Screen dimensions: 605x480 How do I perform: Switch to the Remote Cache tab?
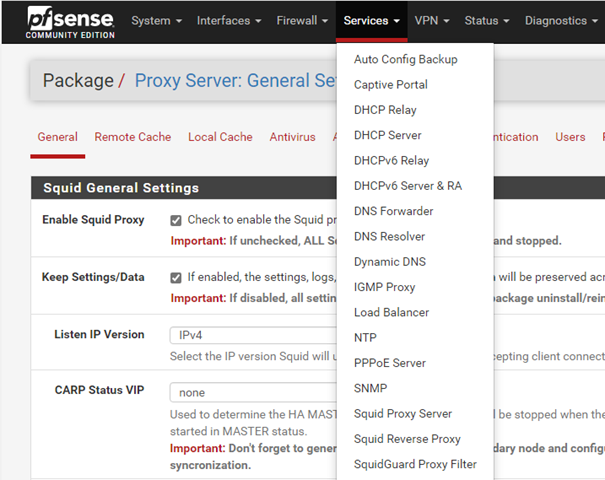[x=133, y=137]
